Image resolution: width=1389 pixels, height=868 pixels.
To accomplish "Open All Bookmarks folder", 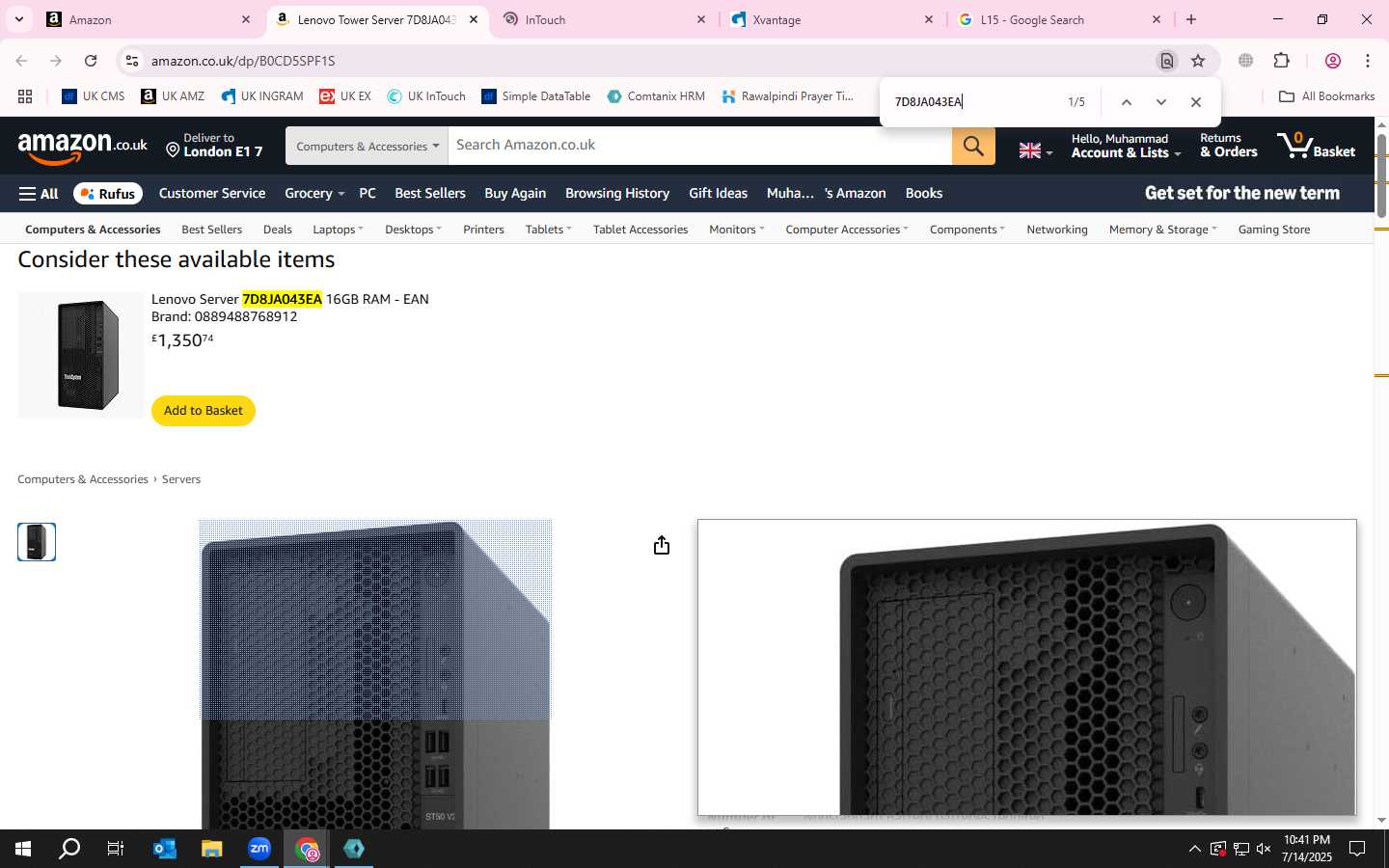I will tap(1326, 96).
